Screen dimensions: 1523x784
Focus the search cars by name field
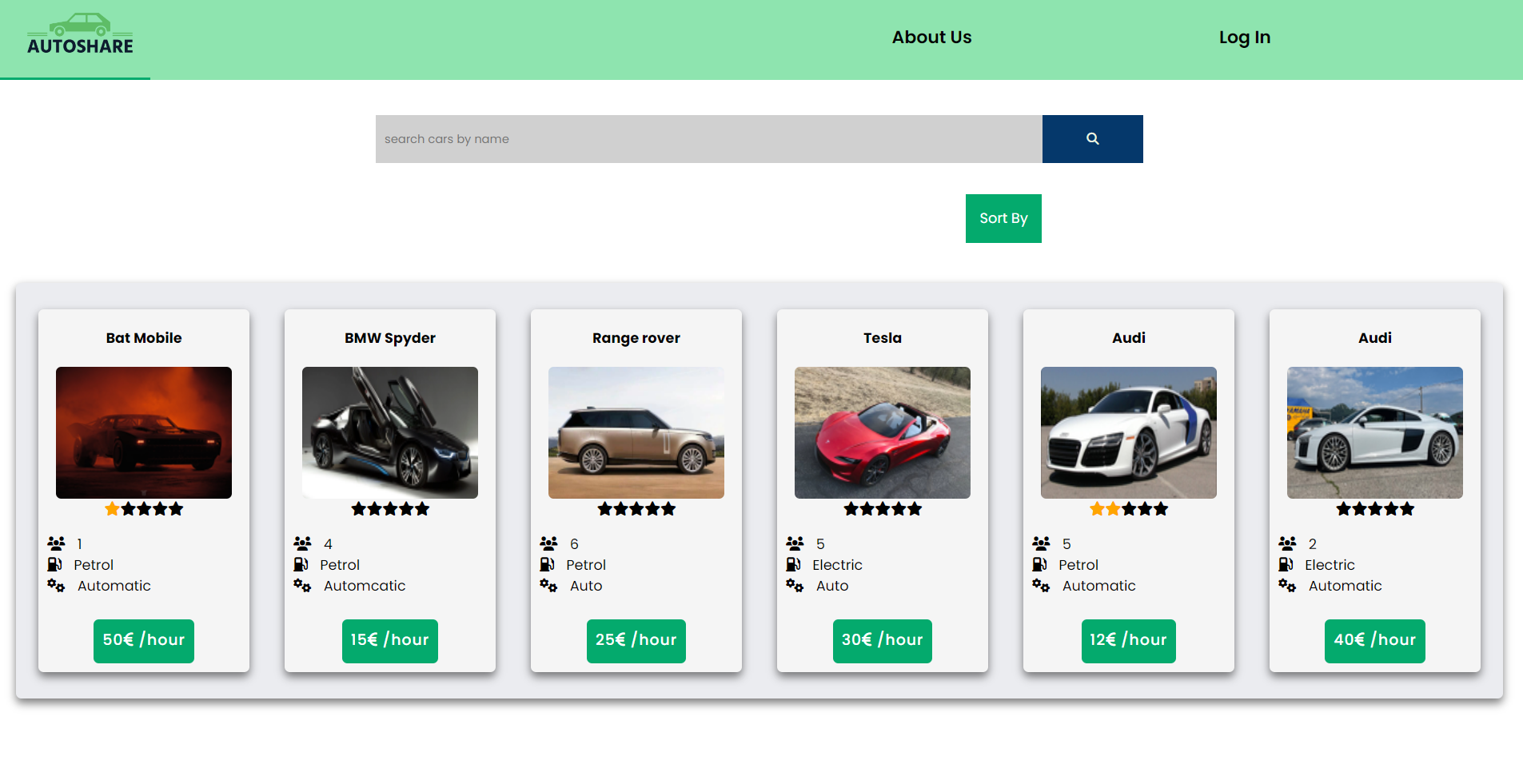pyautogui.click(x=709, y=139)
